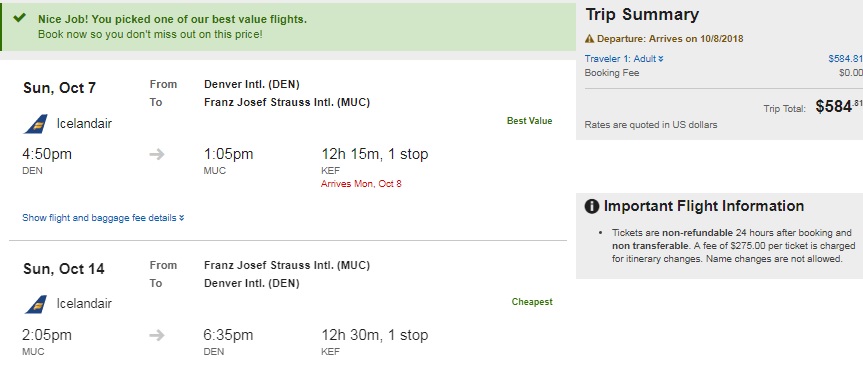Viewport: 863px width, 379px height.
Task: Click the Trip Total amount $584.81
Action: tap(839, 106)
